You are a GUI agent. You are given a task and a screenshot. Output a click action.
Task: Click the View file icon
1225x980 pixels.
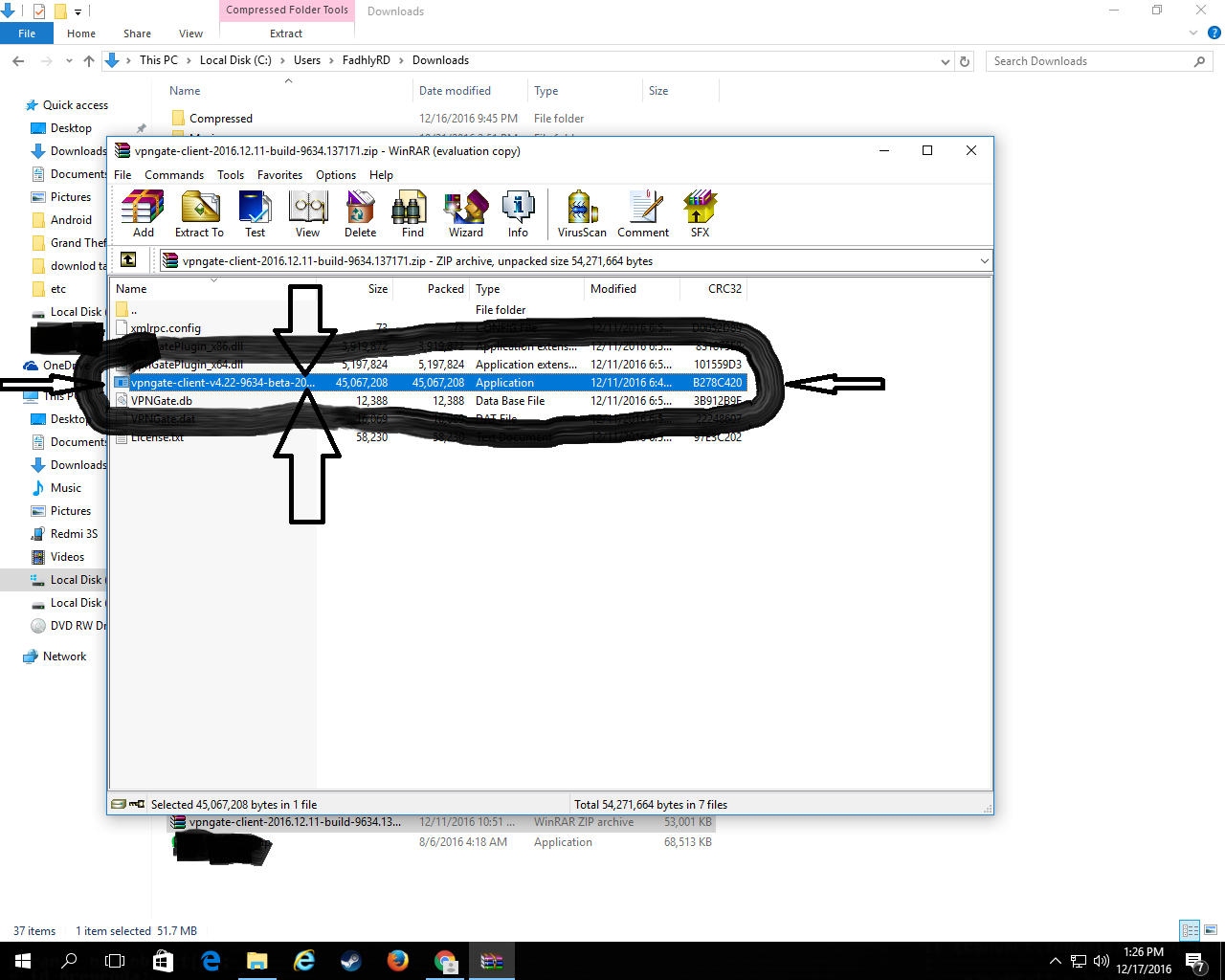[308, 213]
